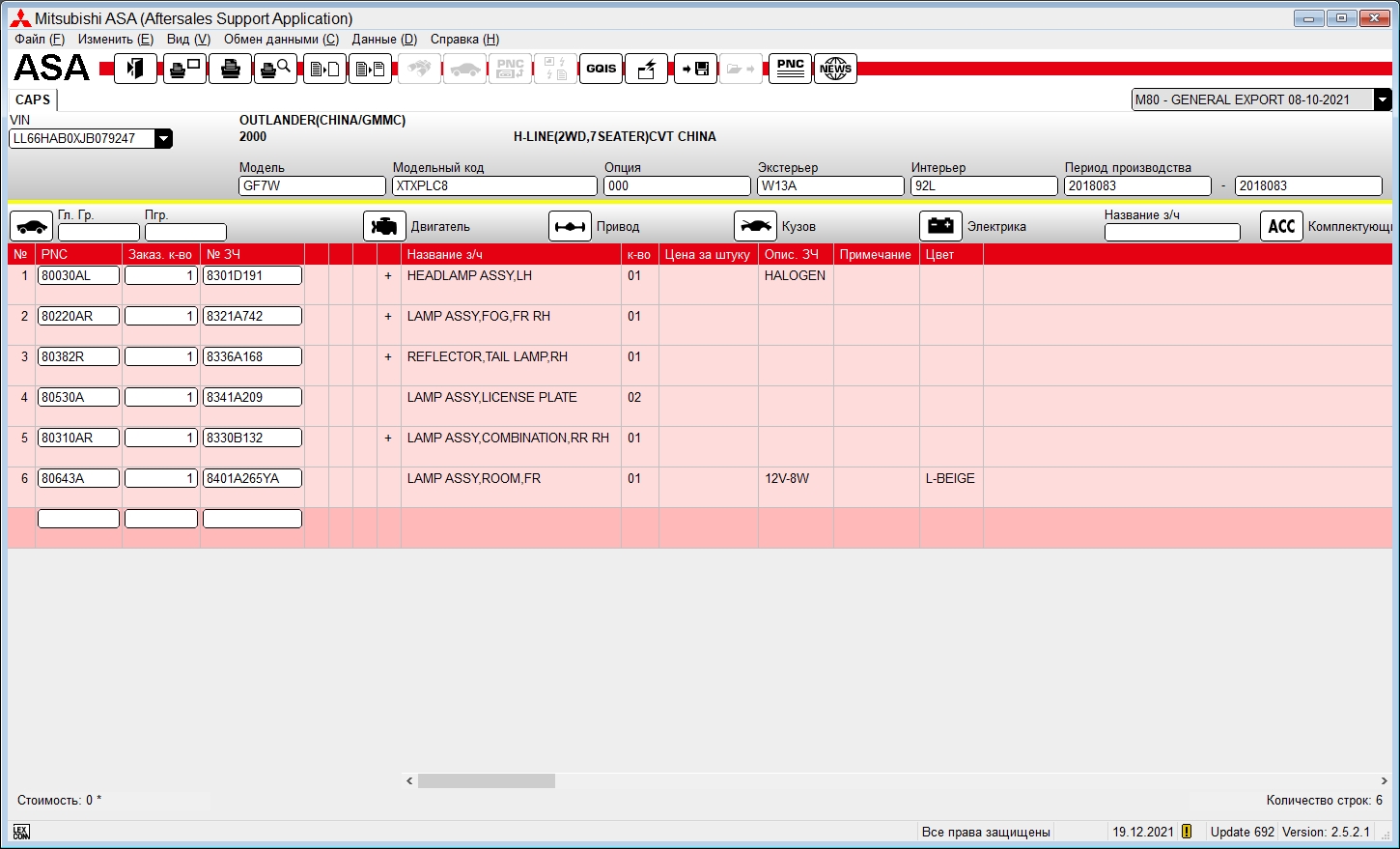
Task: Open the Обмен данными menu
Action: click(281, 40)
